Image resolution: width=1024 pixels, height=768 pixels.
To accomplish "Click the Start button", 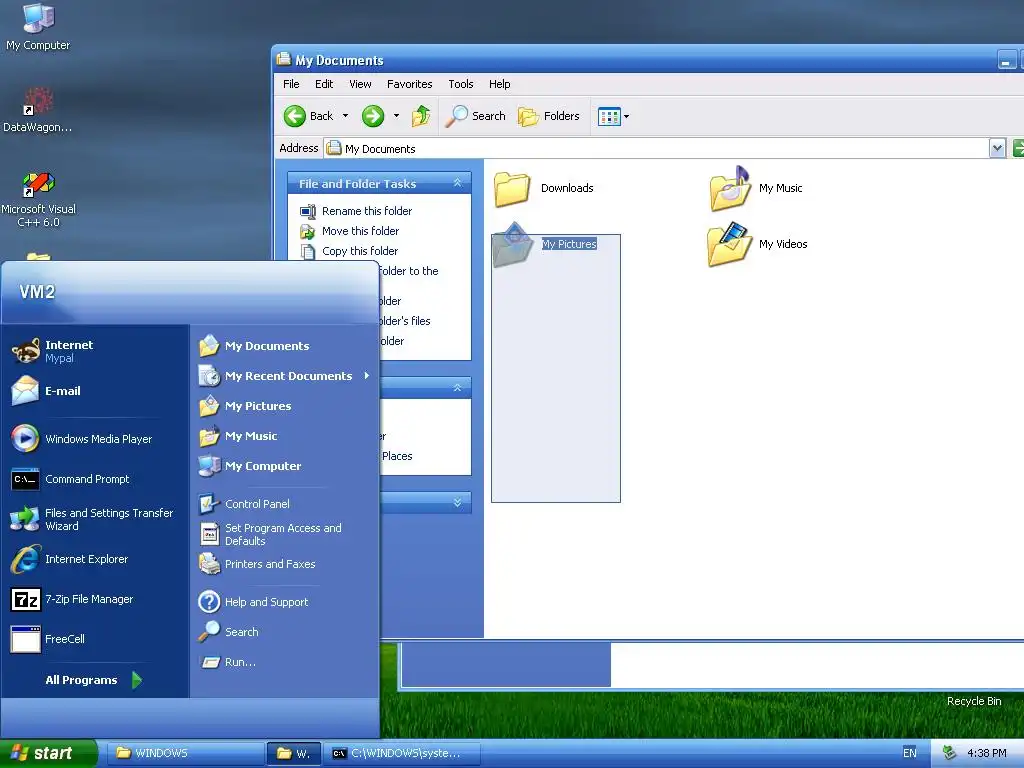I will (x=48, y=753).
